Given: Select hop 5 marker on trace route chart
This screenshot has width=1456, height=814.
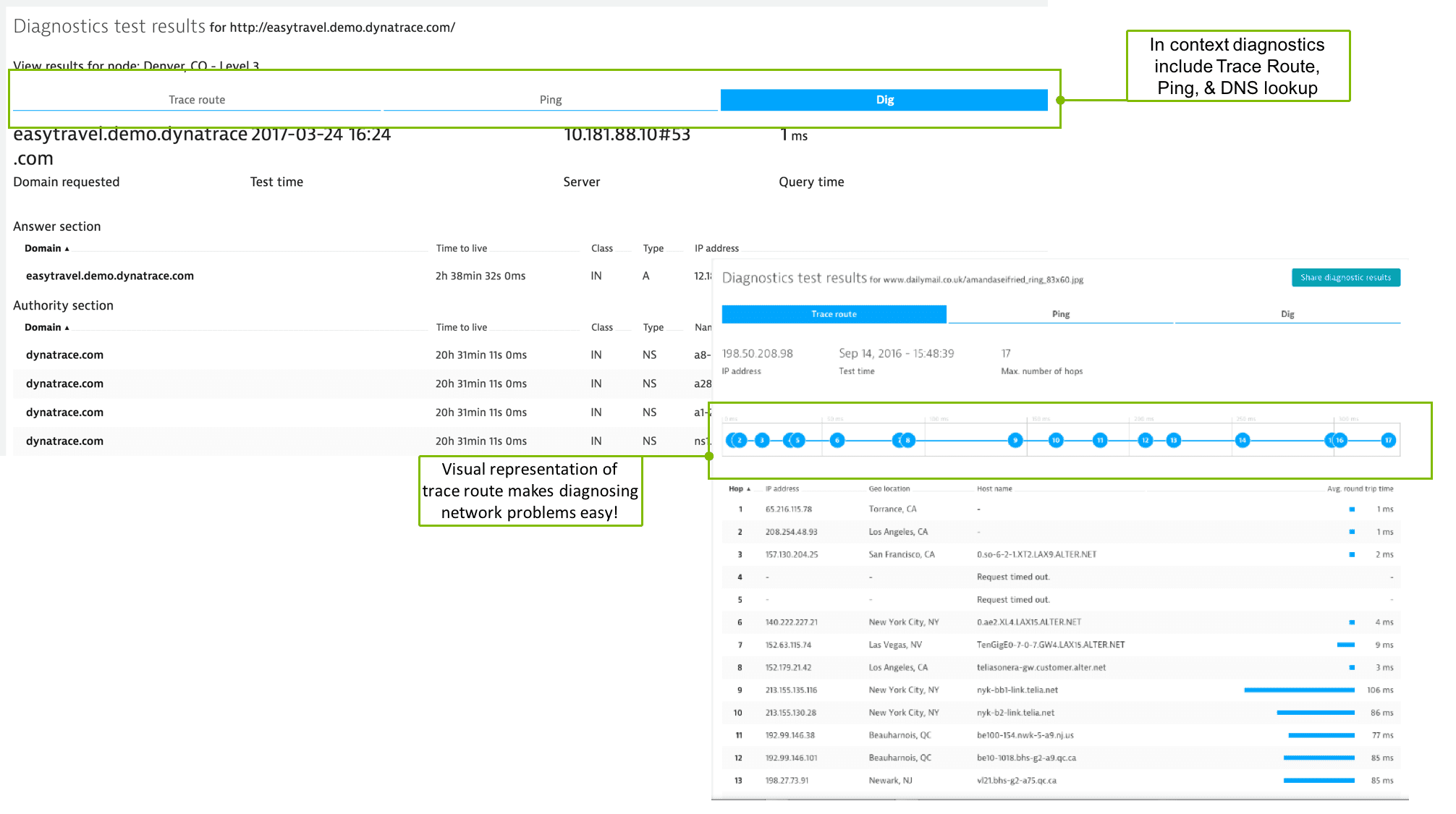Looking at the screenshot, I should click(797, 440).
